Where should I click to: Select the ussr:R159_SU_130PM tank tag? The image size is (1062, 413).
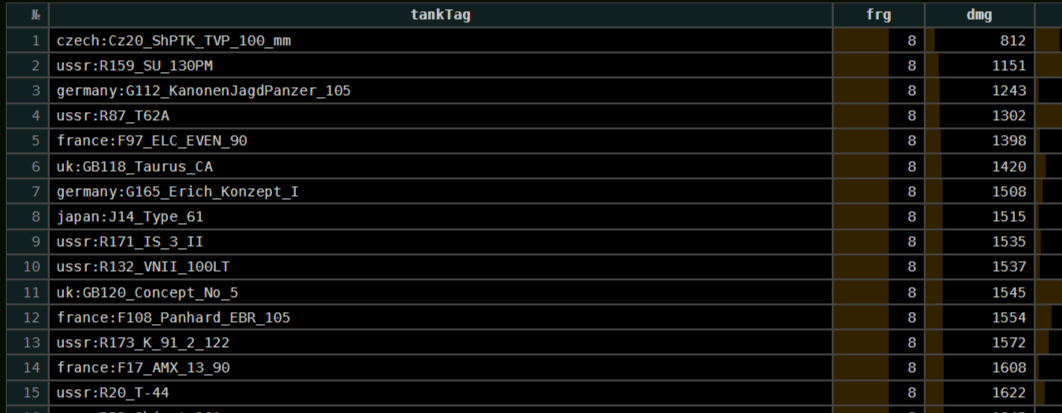point(134,65)
